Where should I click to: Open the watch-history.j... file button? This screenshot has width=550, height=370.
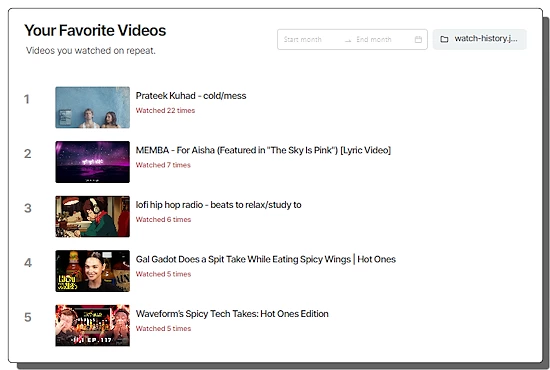click(x=479, y=39)
